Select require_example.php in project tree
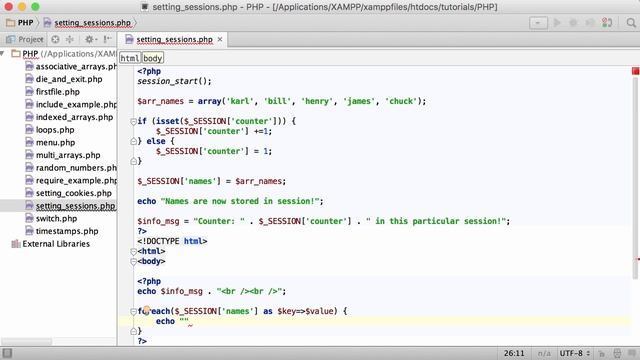The width and height of the screenshot is (640, 360). coord(71,180)
